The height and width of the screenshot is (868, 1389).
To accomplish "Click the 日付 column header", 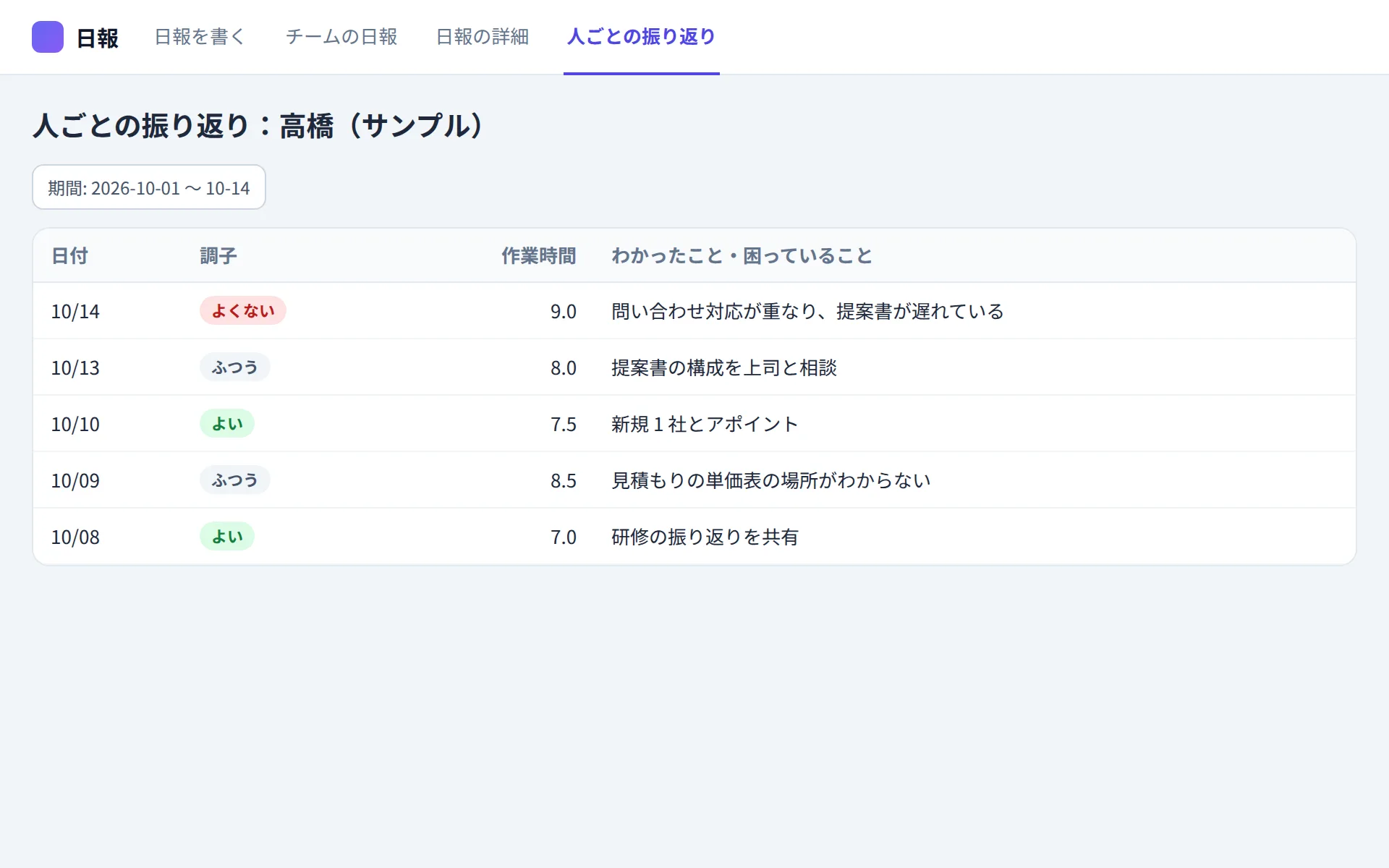I will 69,256.
